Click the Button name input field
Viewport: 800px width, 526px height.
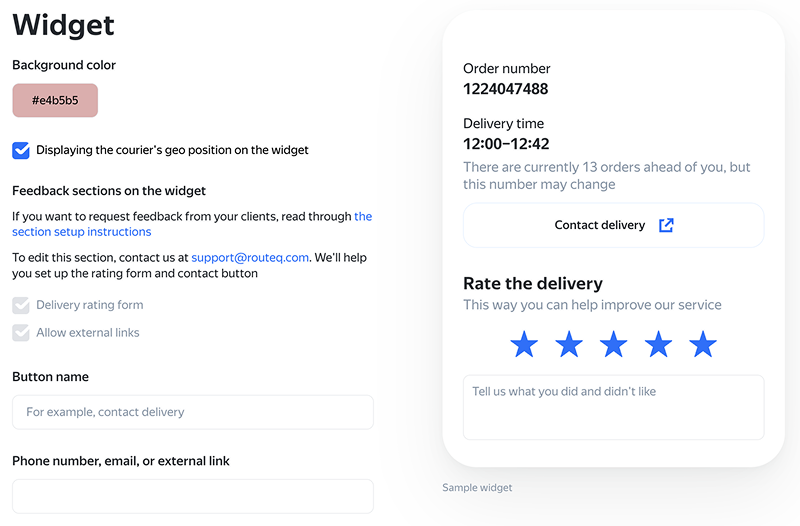click(x=193, y=412)
